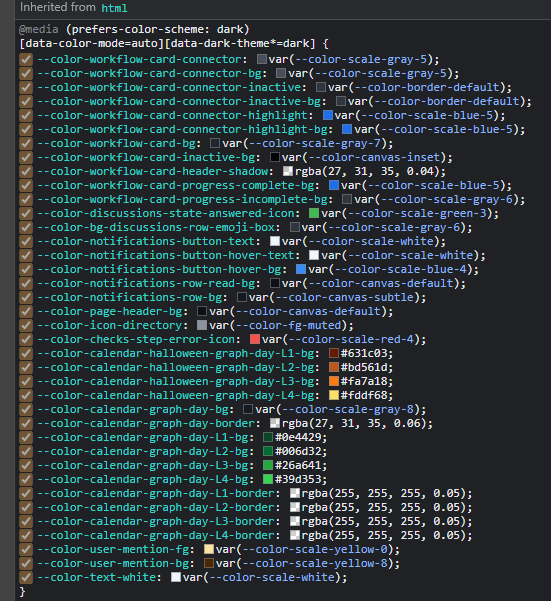
Task: Toggle --color-checks-step-error-icon declaration checkbox
Action: click(x=26, y=339)
